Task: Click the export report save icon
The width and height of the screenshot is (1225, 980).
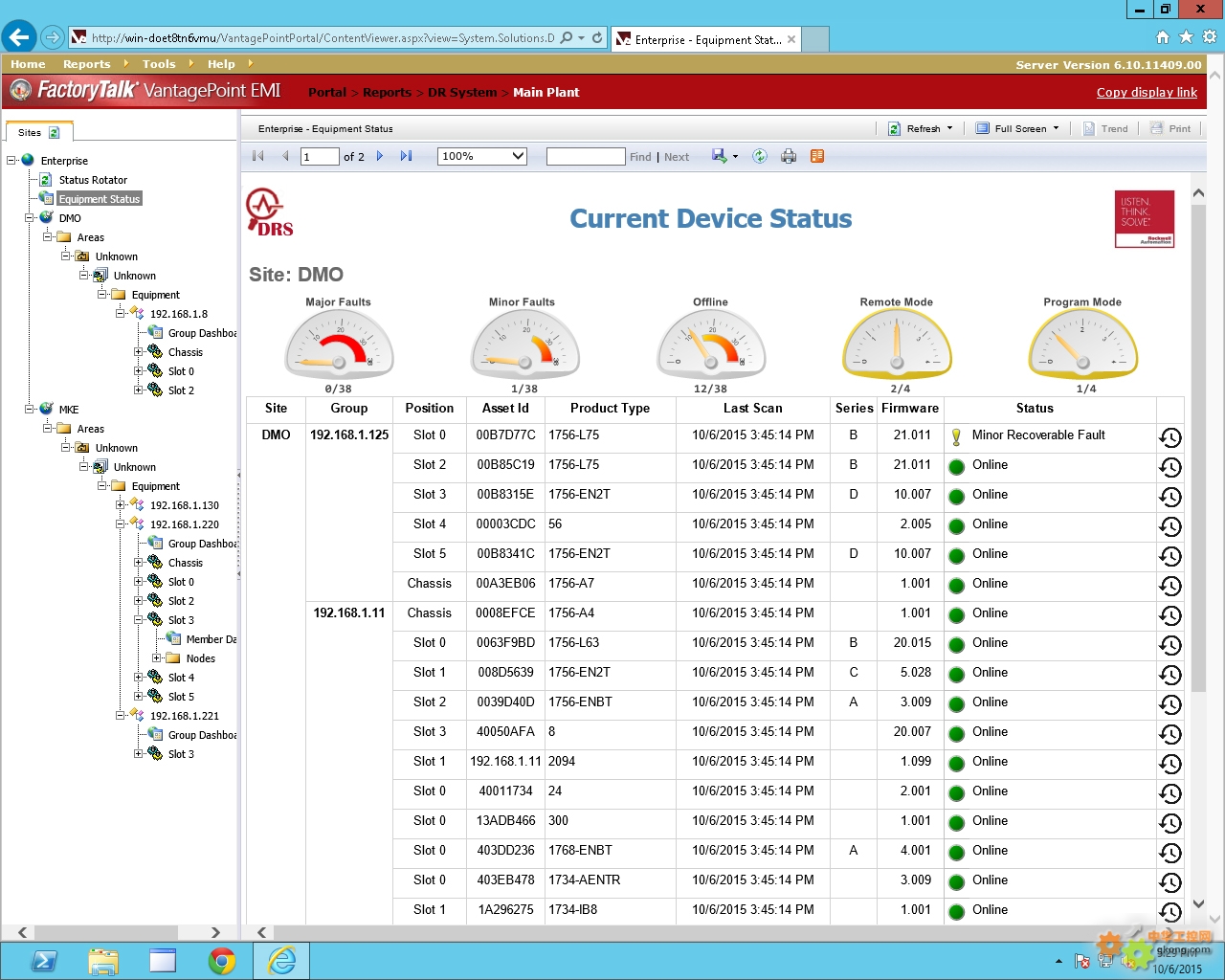Action: click(719, 156)
